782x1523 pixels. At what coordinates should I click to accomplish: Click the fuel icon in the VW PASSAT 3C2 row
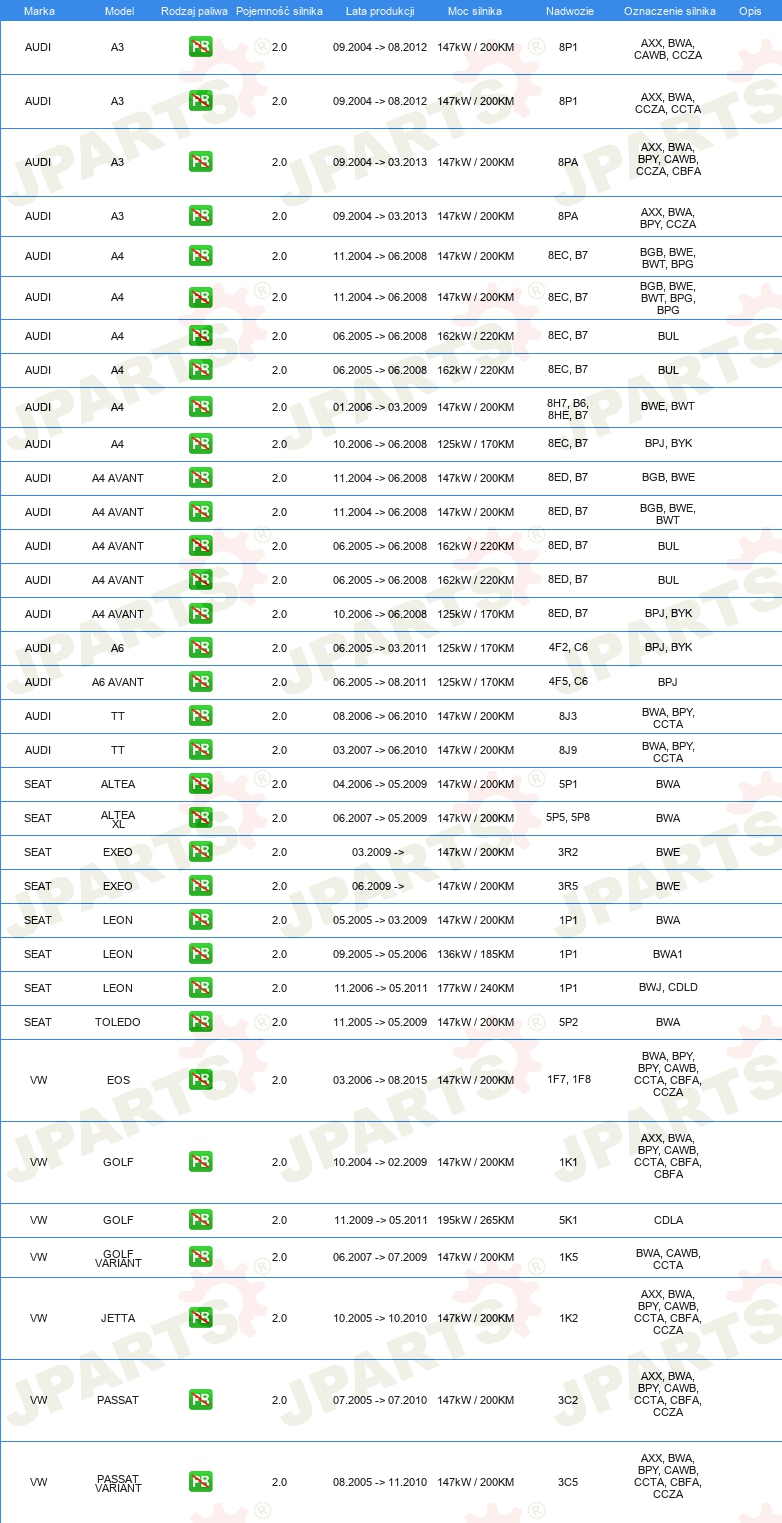(x=200, y=1400)
